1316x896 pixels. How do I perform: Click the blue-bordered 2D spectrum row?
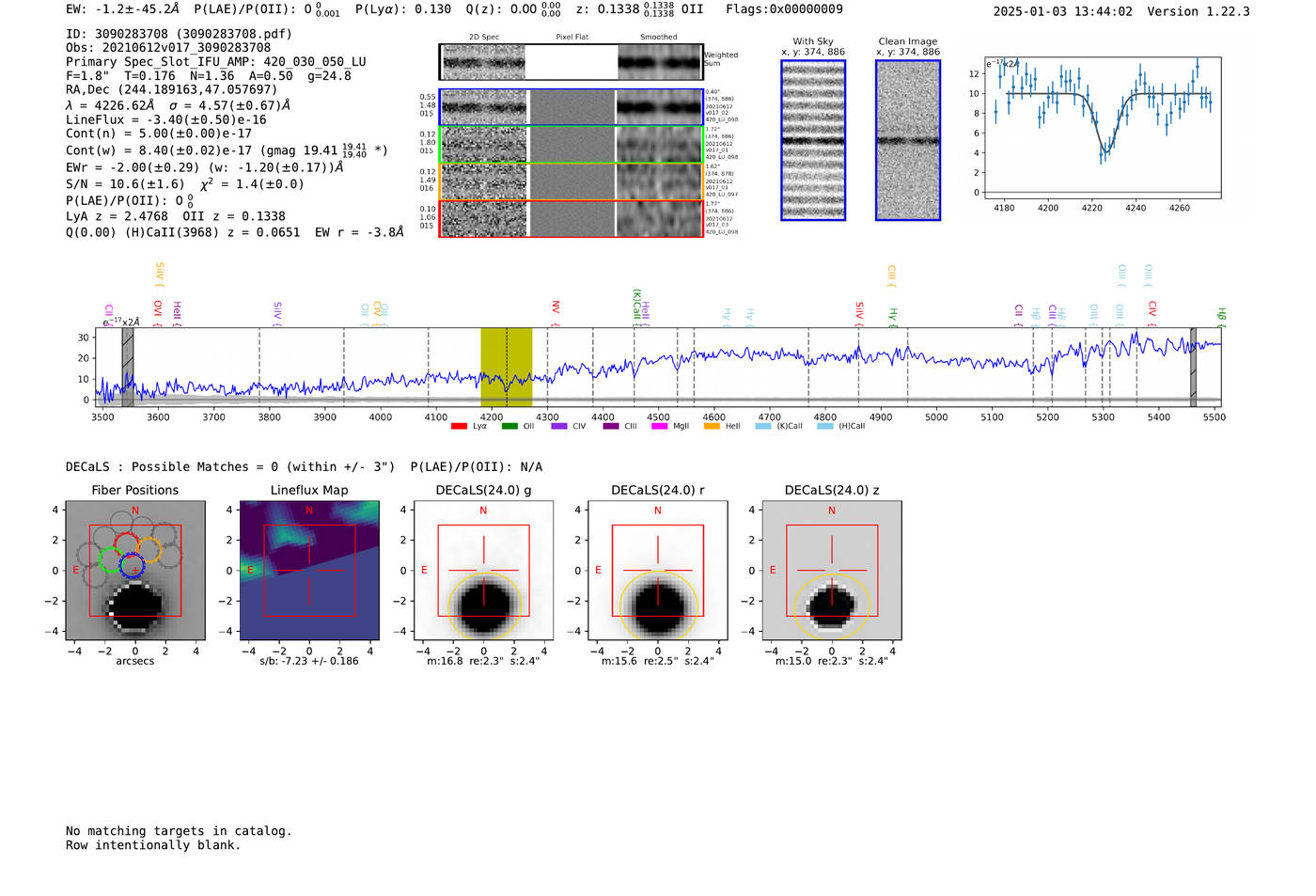pos(572,107)
